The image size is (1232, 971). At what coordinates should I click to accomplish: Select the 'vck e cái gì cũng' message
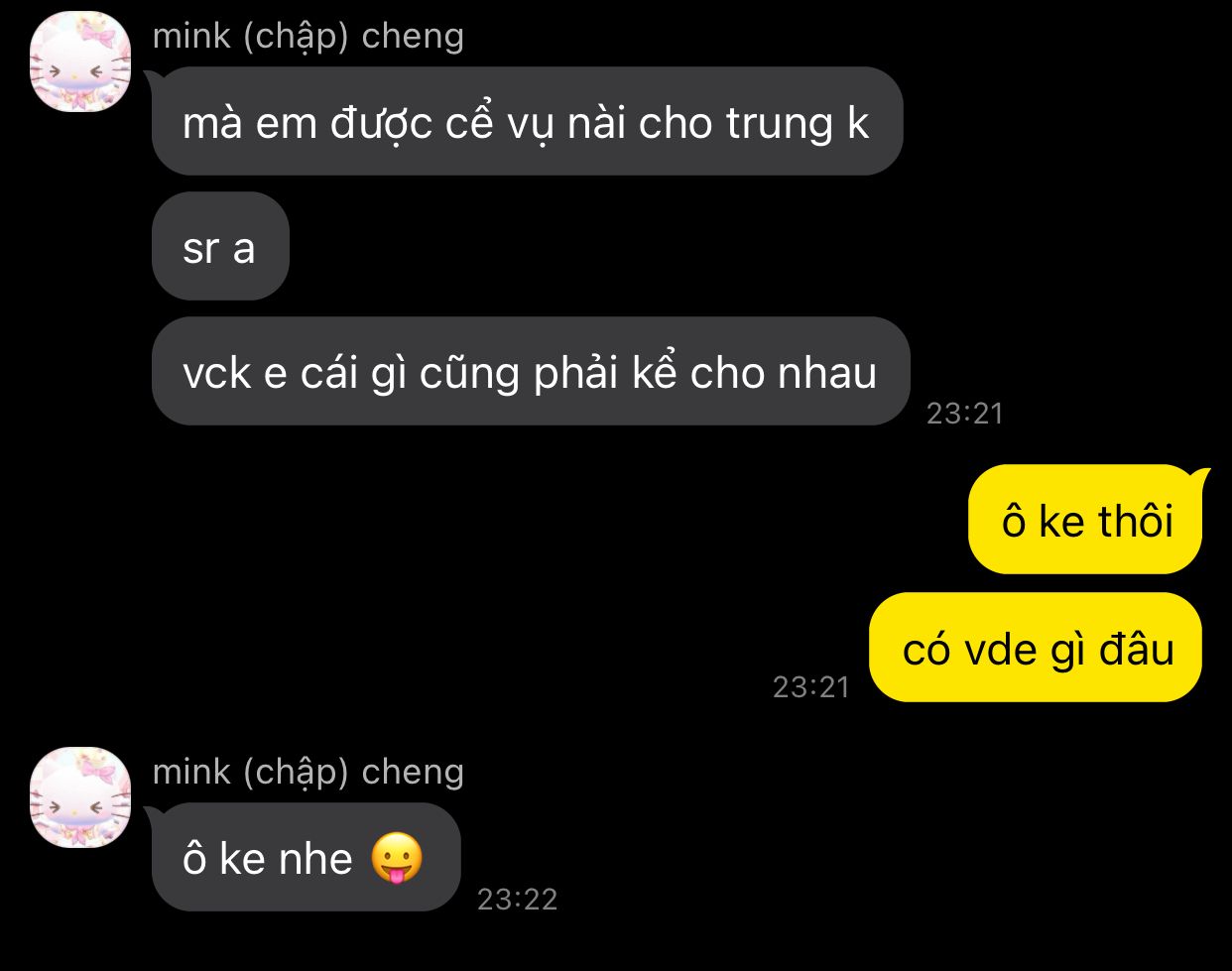pyautogui.click(x=531, y=371)
